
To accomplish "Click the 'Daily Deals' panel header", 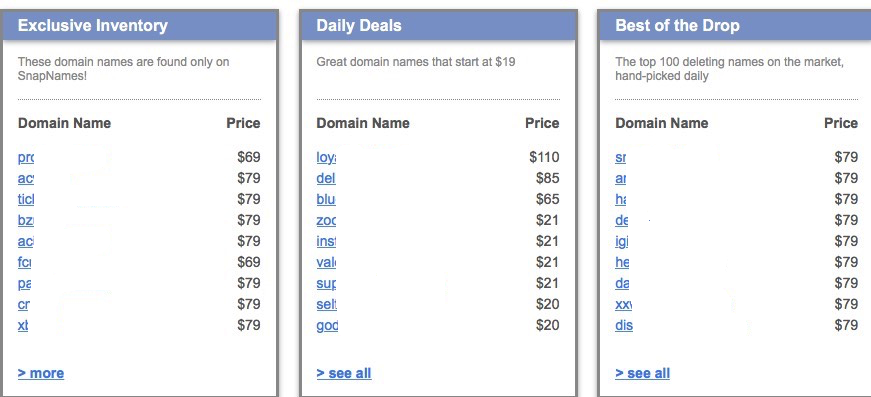I will [x=438, y=26].
